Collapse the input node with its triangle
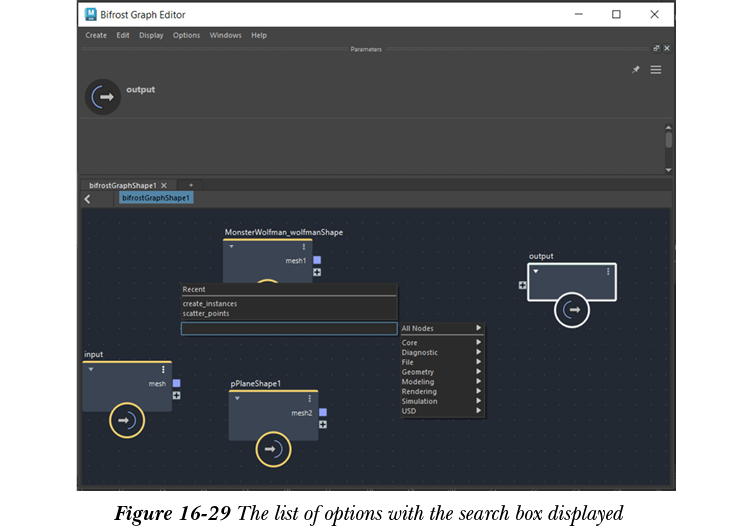The image size is (739, 531). (x=92, y=369)
